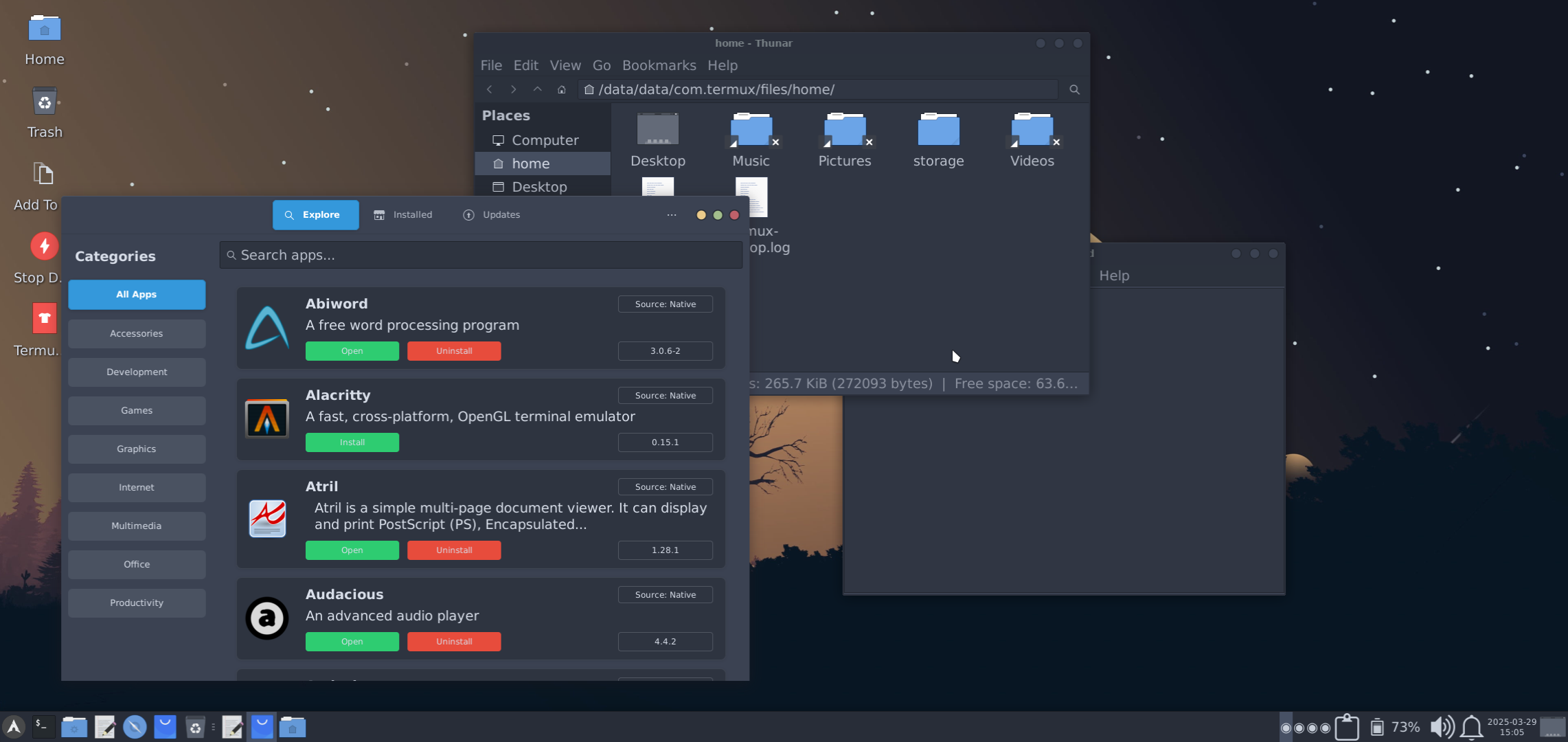This screenshot has height=742, width=1568.
Task: Select the Productivity category
Action: coord(137,603)
